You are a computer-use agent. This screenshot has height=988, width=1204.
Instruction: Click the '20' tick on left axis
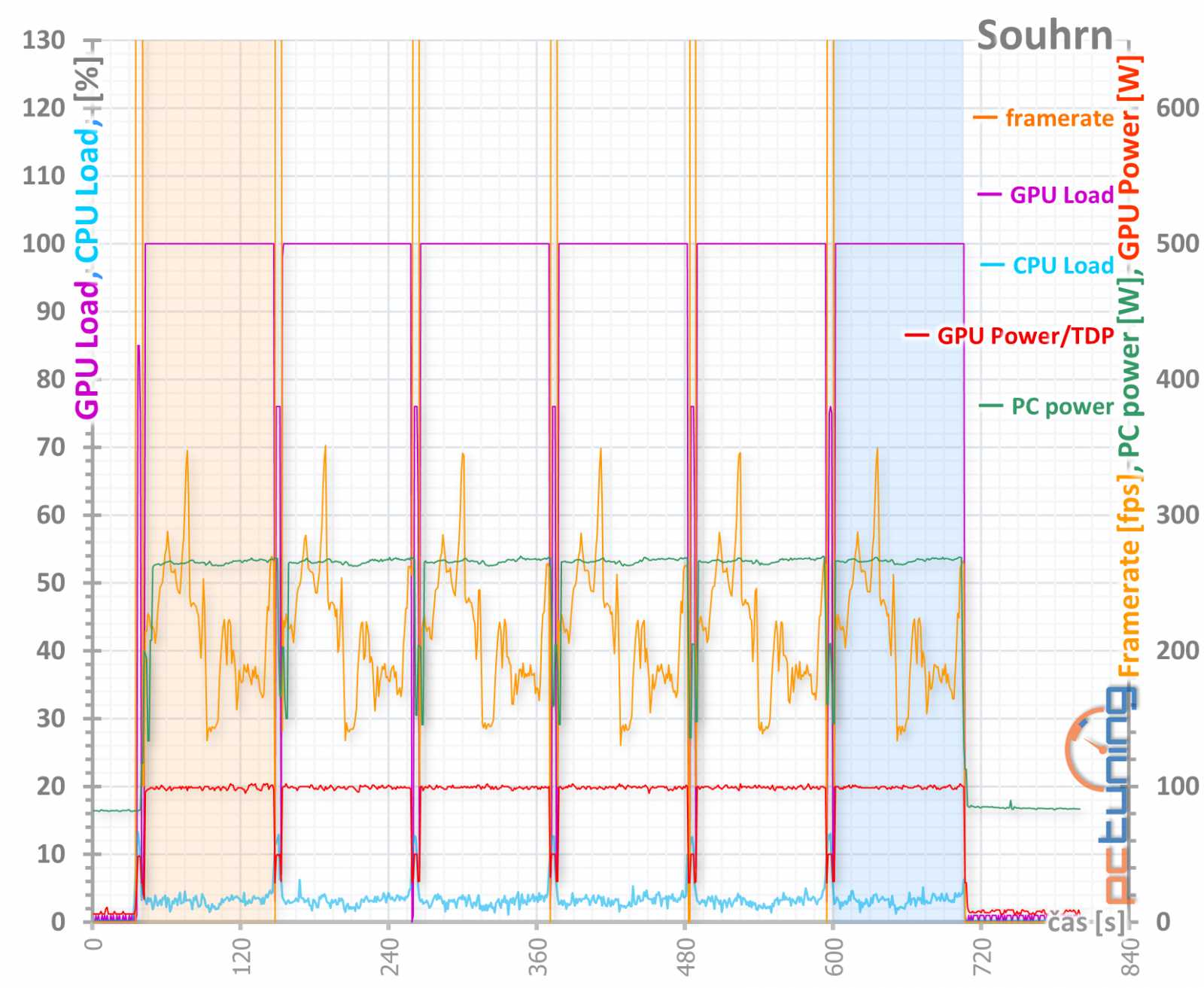(51, 787)
